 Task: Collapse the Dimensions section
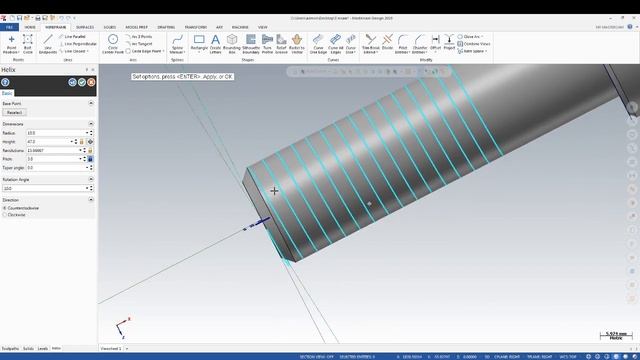[x=91, y=124]
